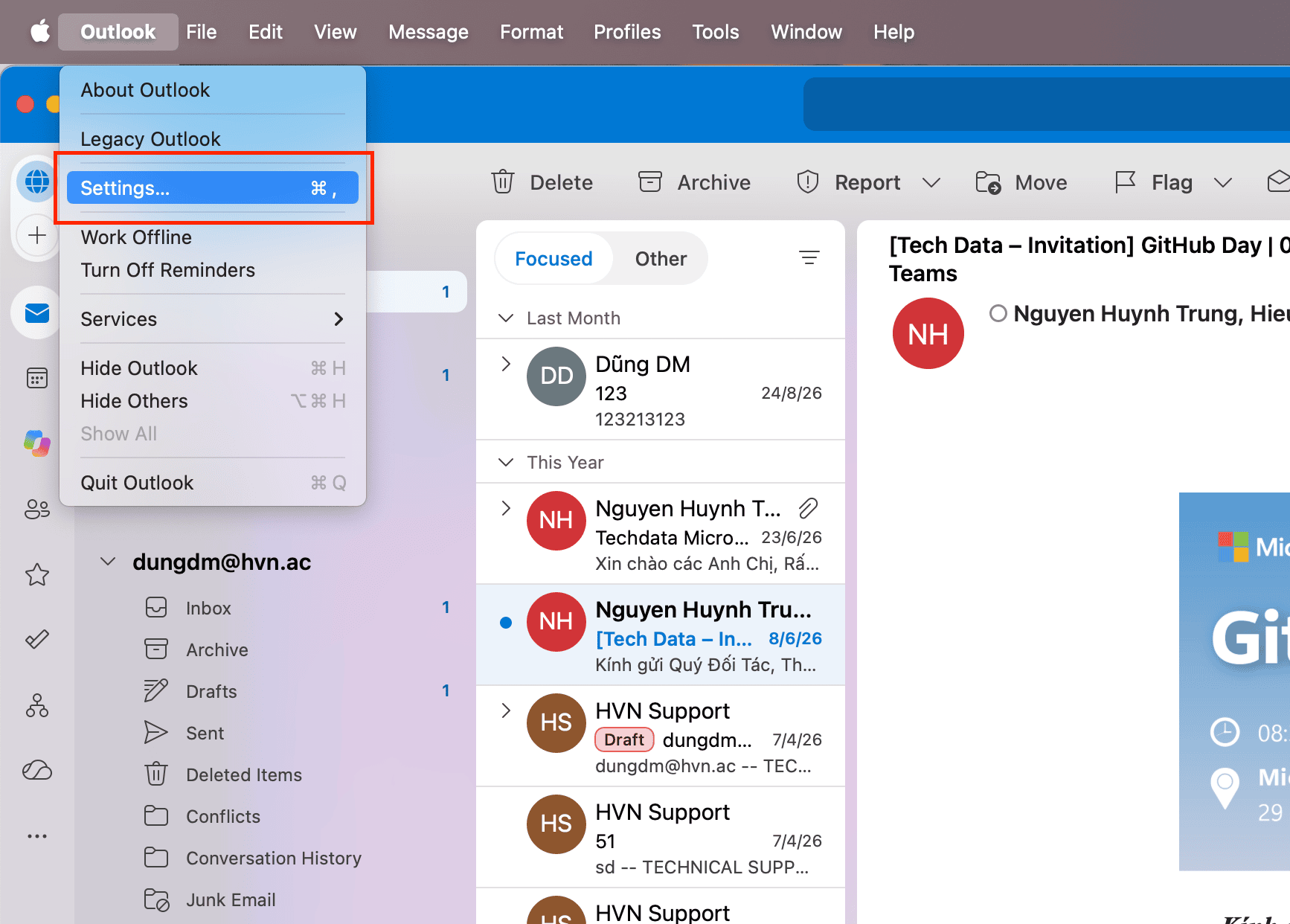Choose Quit Outlook
The height and width of the screenshot is (924, 1290).
pos(213,483)
